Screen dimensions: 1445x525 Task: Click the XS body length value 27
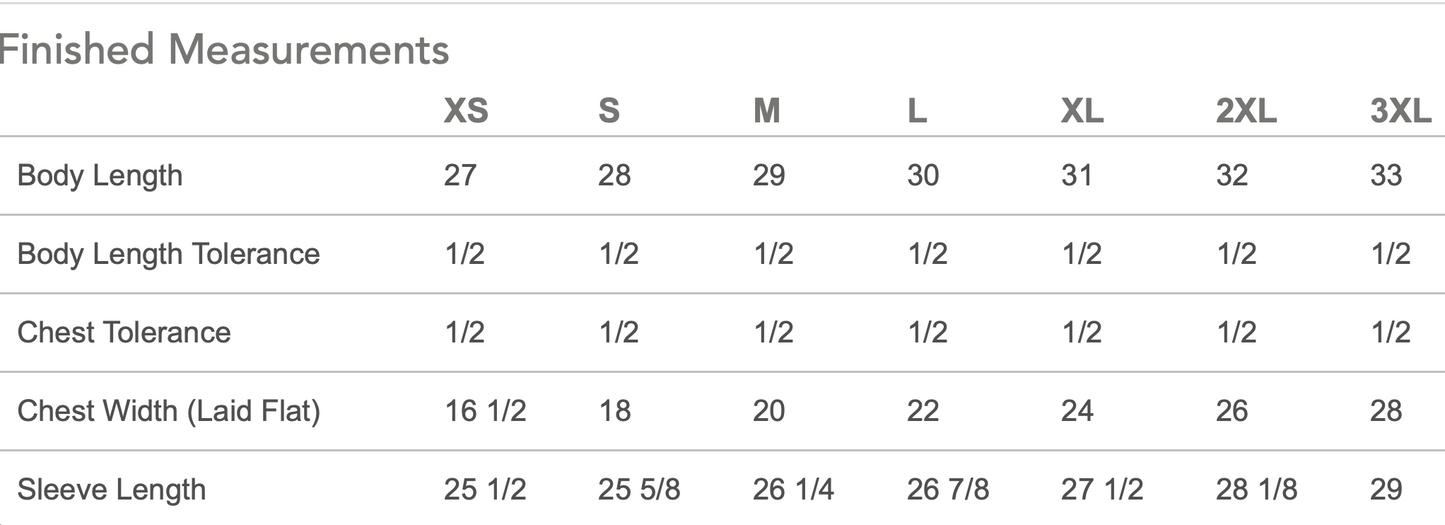pos(461,176)
